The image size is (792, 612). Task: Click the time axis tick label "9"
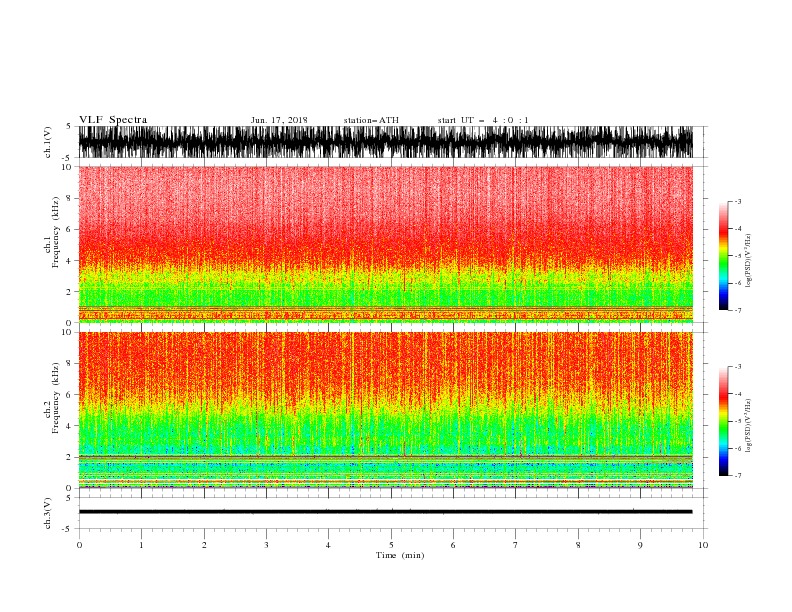(x=640, y=545)
